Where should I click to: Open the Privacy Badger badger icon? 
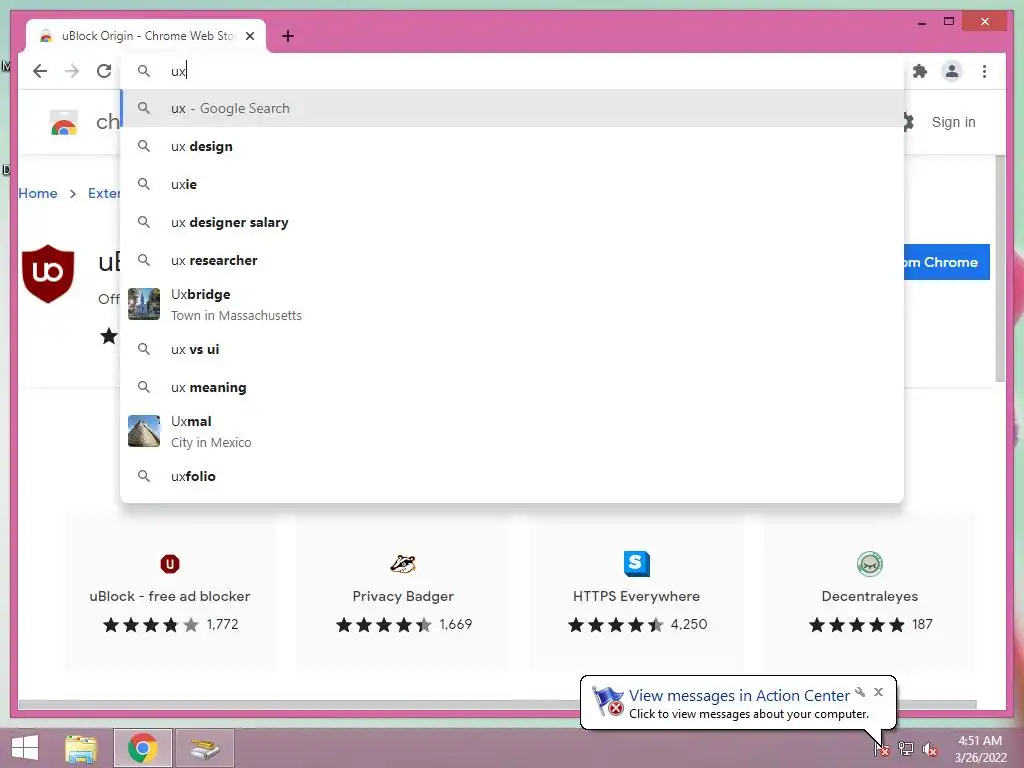403,564
